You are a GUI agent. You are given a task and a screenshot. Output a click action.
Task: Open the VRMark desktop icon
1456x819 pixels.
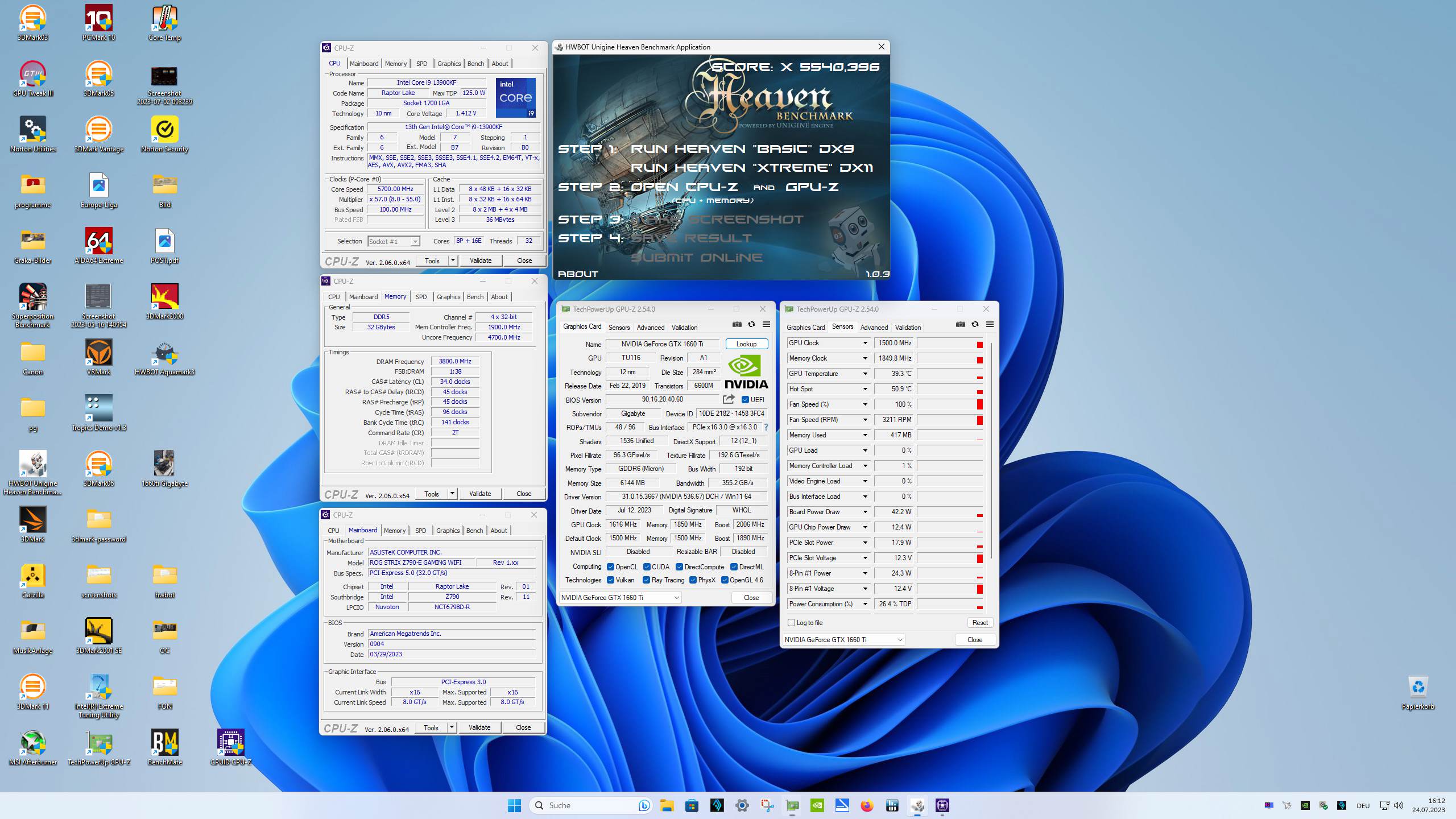tap(98, 357)
